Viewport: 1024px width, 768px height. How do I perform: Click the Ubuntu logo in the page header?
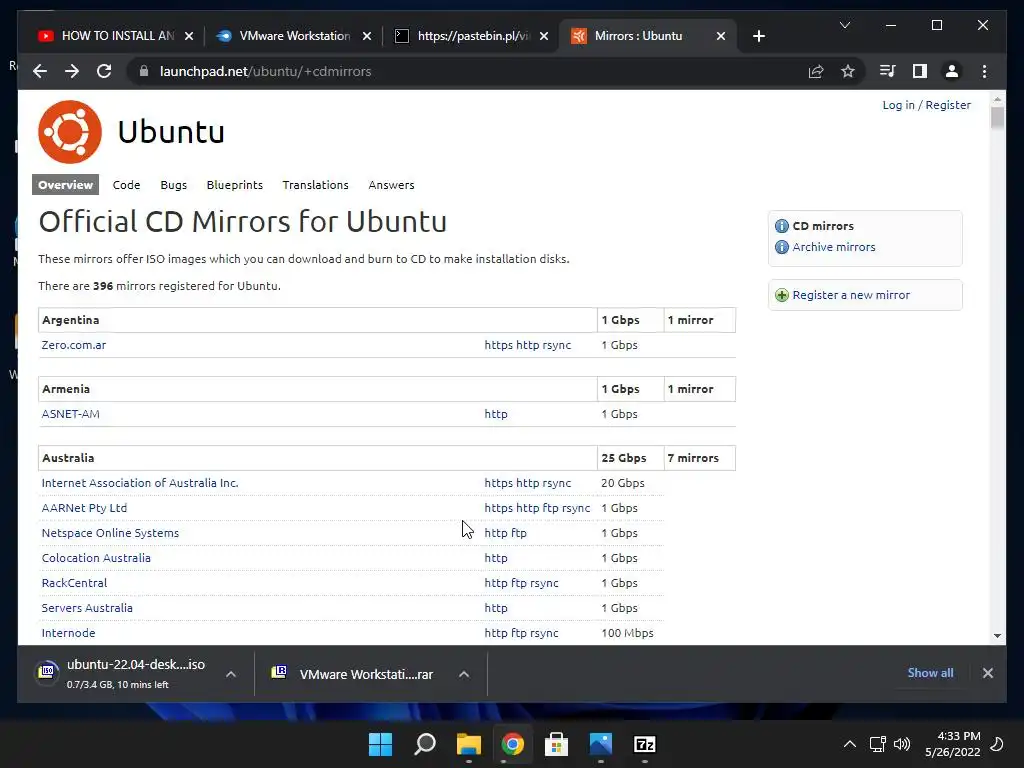pyautogui.click(x=70, y=132)
